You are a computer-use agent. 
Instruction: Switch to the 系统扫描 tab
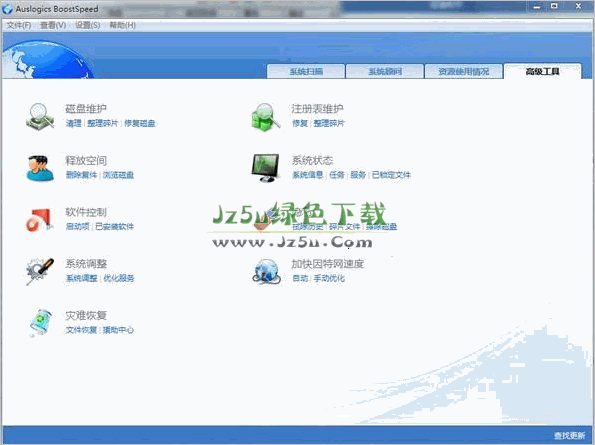coord(306,71)
